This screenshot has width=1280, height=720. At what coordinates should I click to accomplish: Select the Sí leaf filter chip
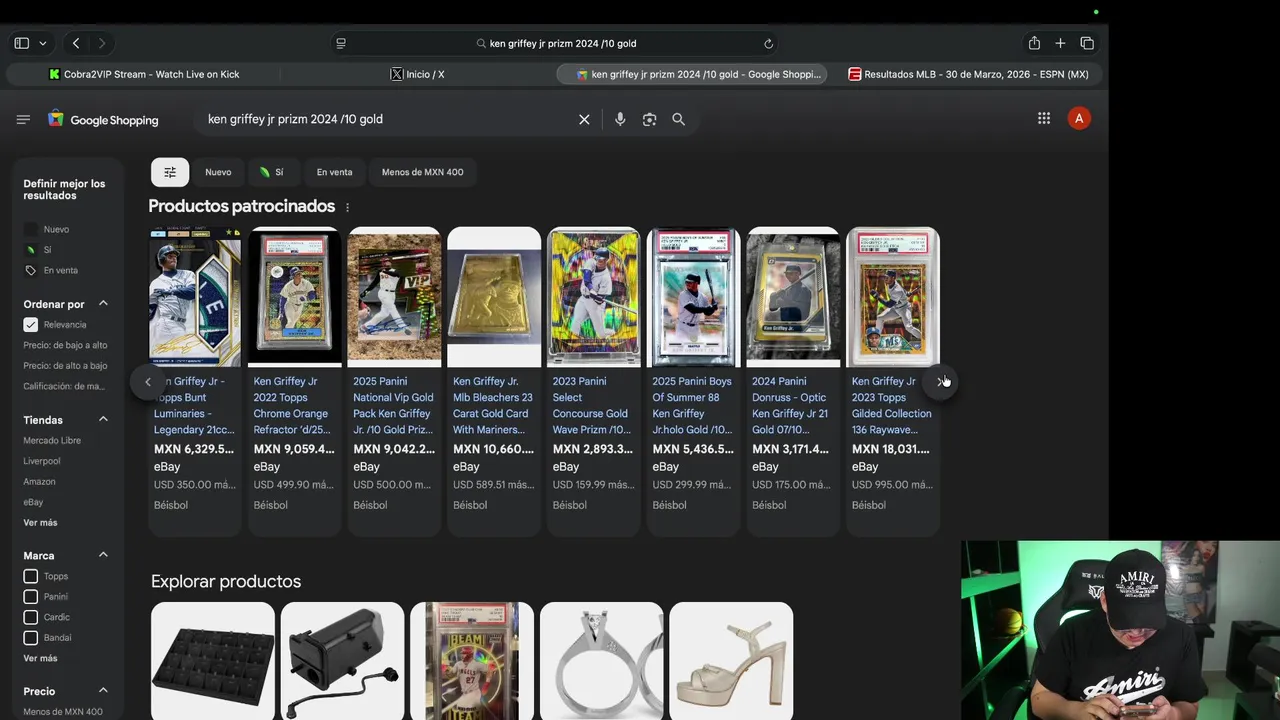tap(271, 172)
